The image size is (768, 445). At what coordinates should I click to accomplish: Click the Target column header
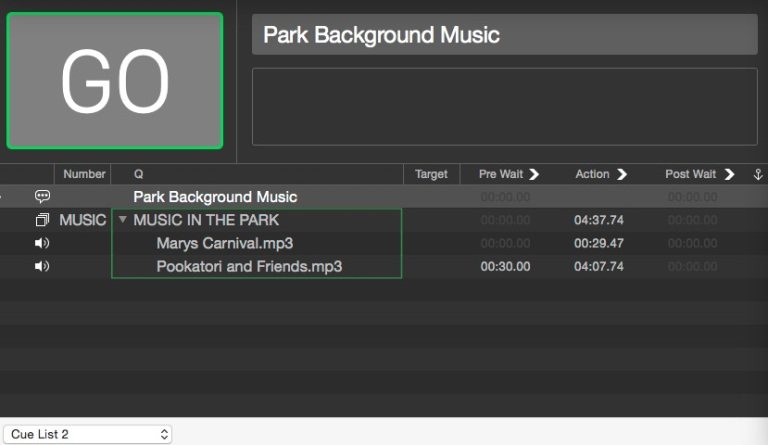pos(431,174)
